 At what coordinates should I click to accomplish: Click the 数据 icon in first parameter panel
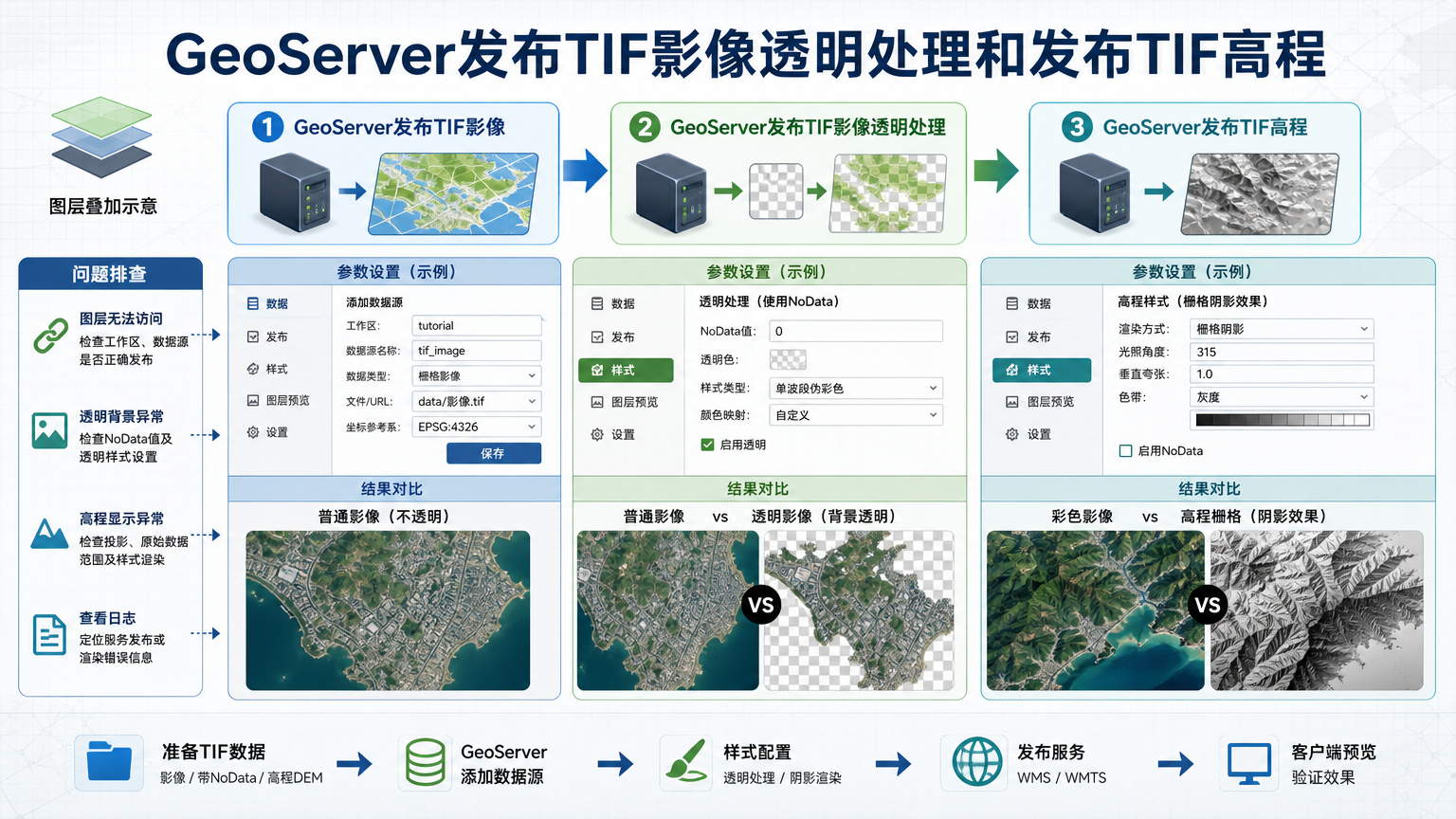point(253,303)
